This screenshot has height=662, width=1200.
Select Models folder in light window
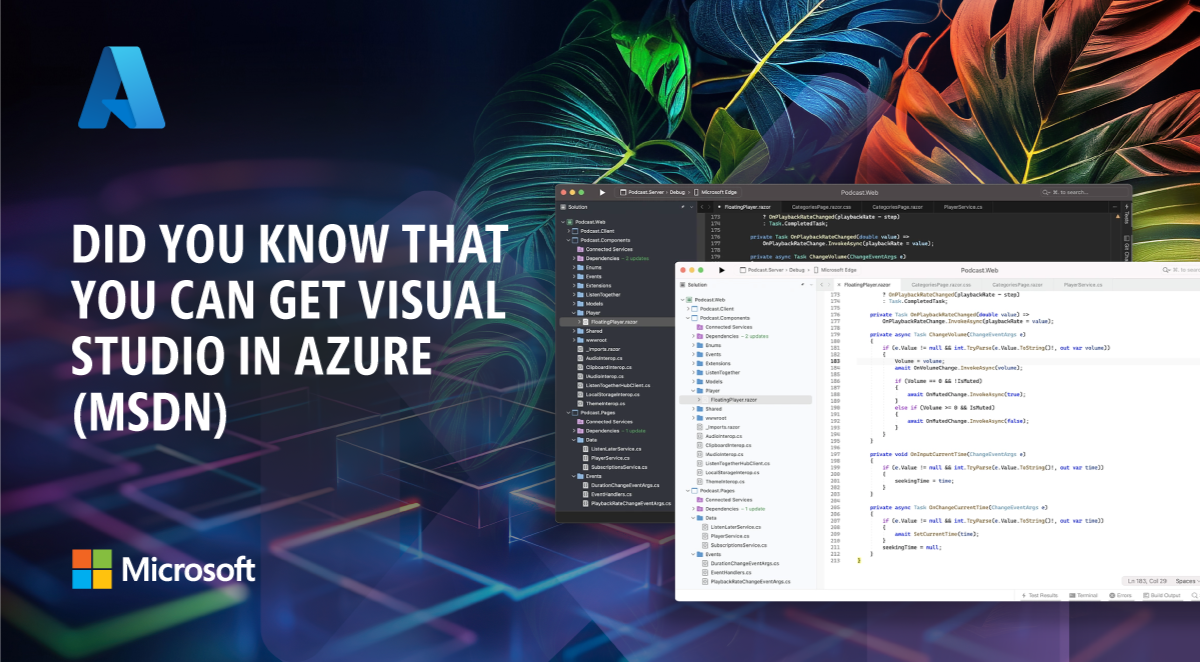(x=714, y=382)
